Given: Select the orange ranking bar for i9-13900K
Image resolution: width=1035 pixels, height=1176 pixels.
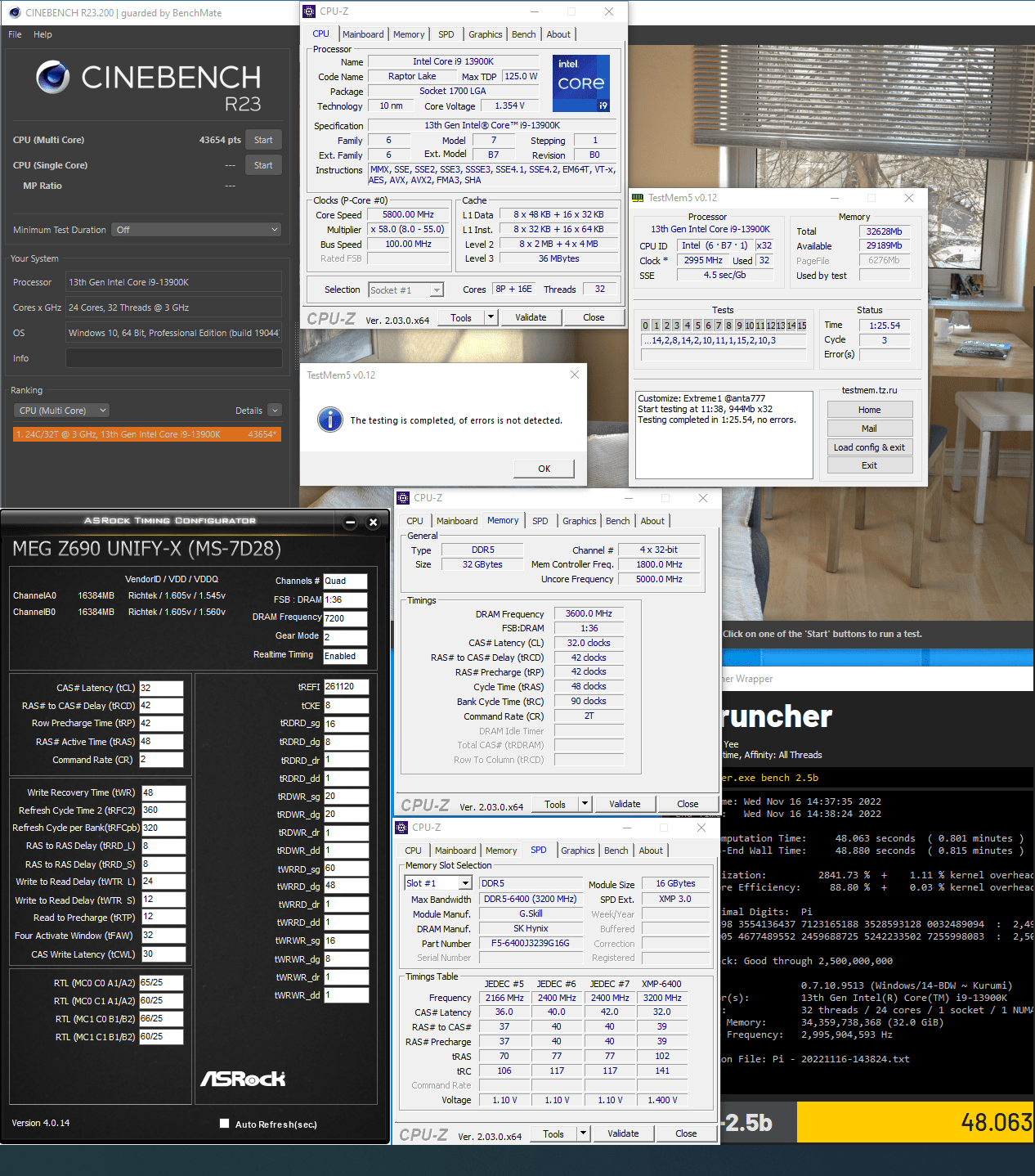Looking at the screenshot, I should coord(148,434).
